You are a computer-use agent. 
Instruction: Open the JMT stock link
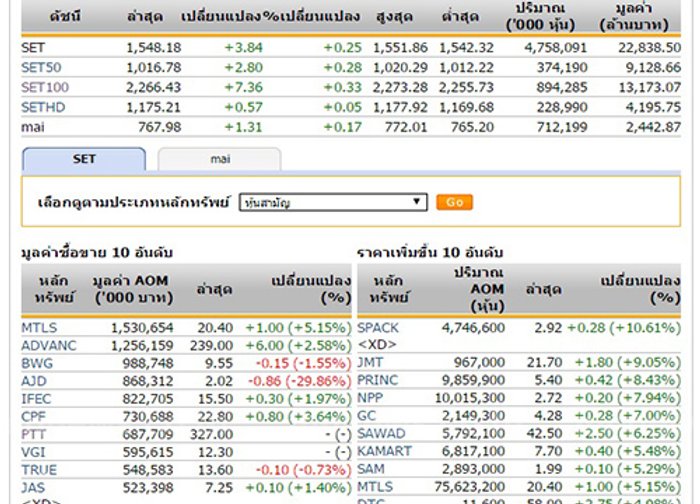[x=370, y=362]
